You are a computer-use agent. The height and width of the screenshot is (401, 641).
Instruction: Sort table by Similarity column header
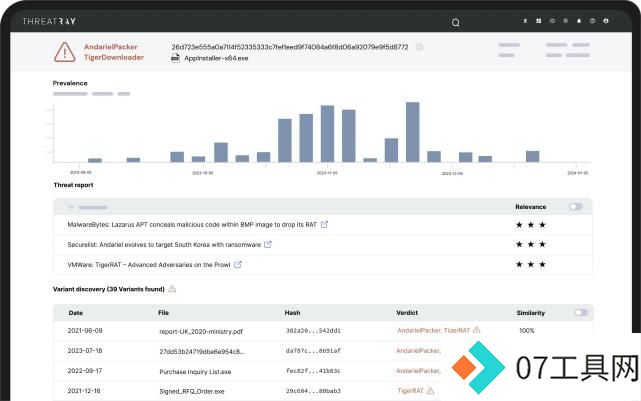click(531, 313)
